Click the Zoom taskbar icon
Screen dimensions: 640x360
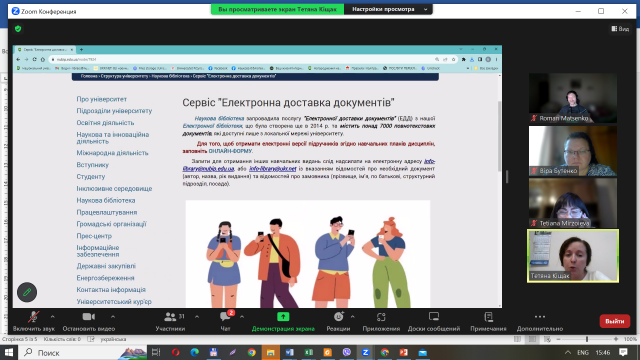coord(366,352)
